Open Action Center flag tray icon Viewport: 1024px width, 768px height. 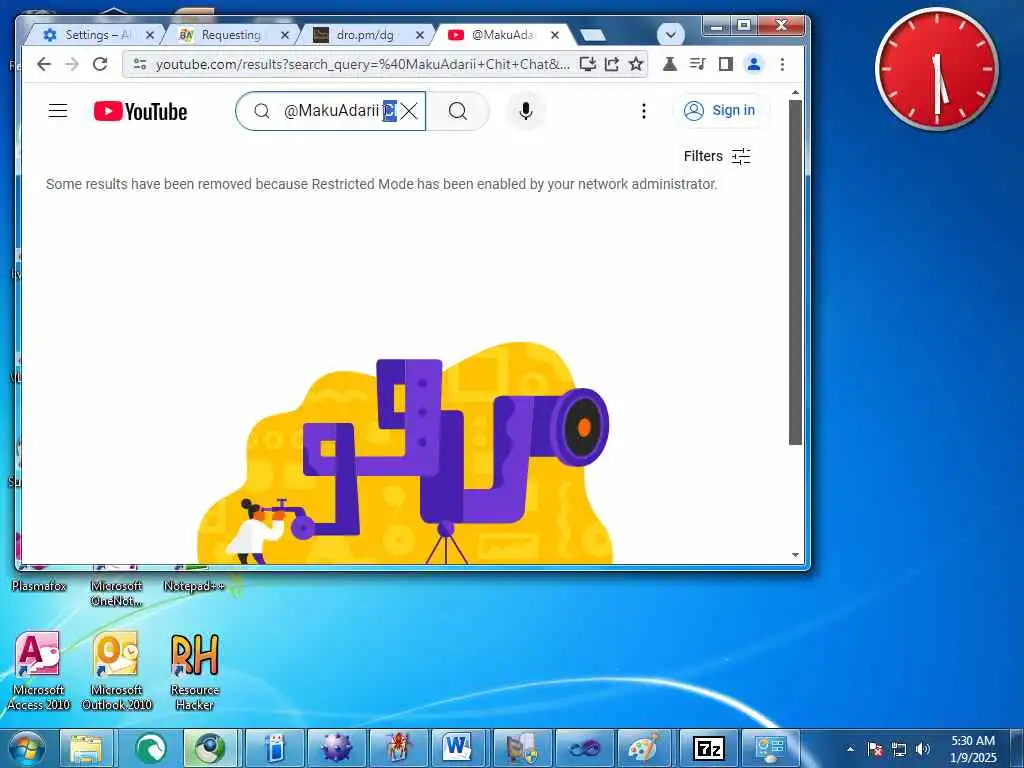tap(875, 749)
